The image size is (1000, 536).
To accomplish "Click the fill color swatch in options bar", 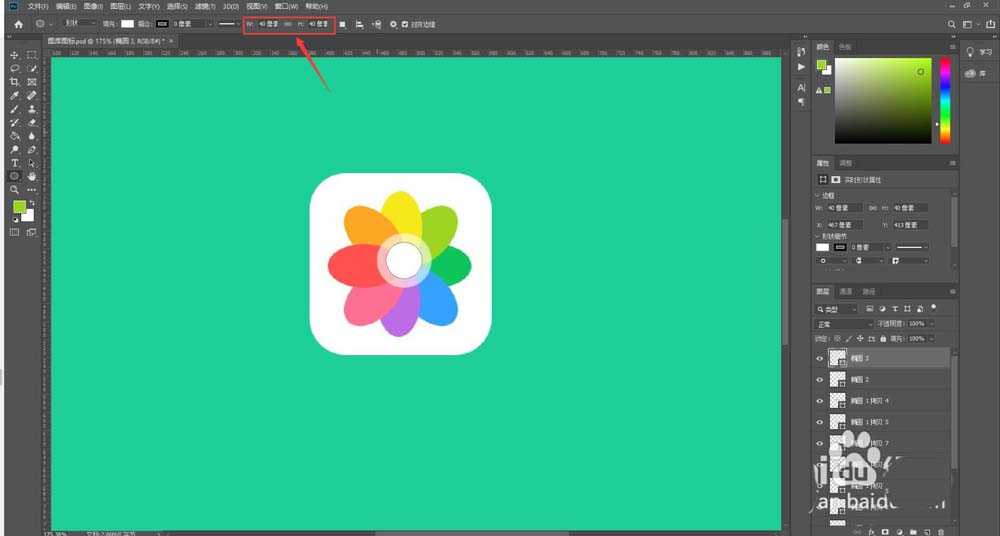I will 128,23.
